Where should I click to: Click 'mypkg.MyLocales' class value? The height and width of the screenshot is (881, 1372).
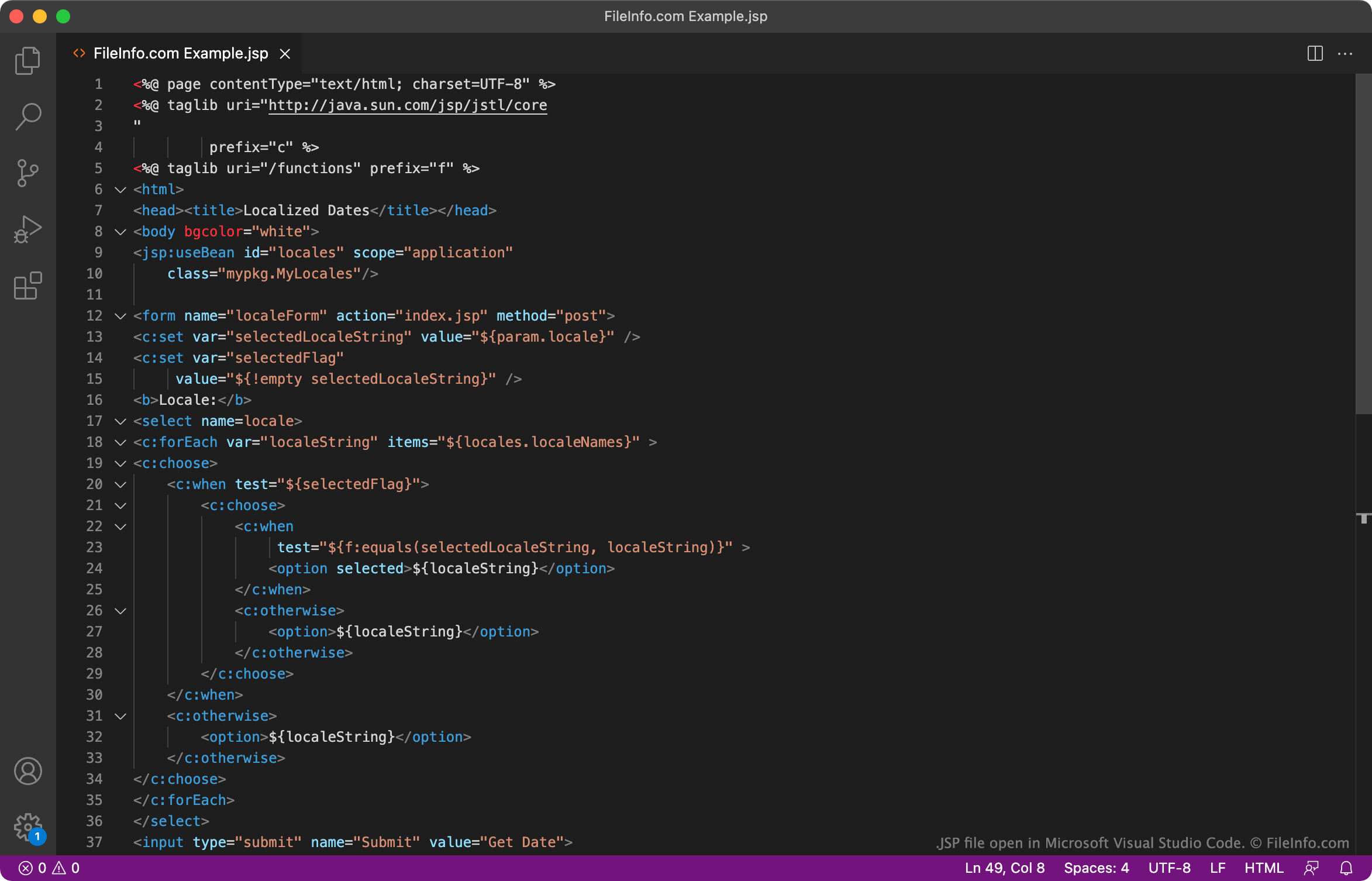click(289, 274)
